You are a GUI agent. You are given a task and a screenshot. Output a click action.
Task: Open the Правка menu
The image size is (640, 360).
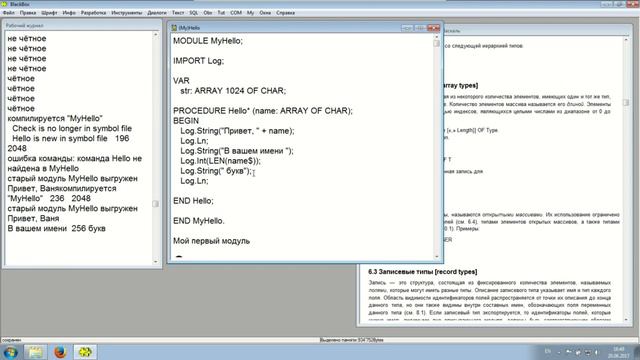[28, 13]
